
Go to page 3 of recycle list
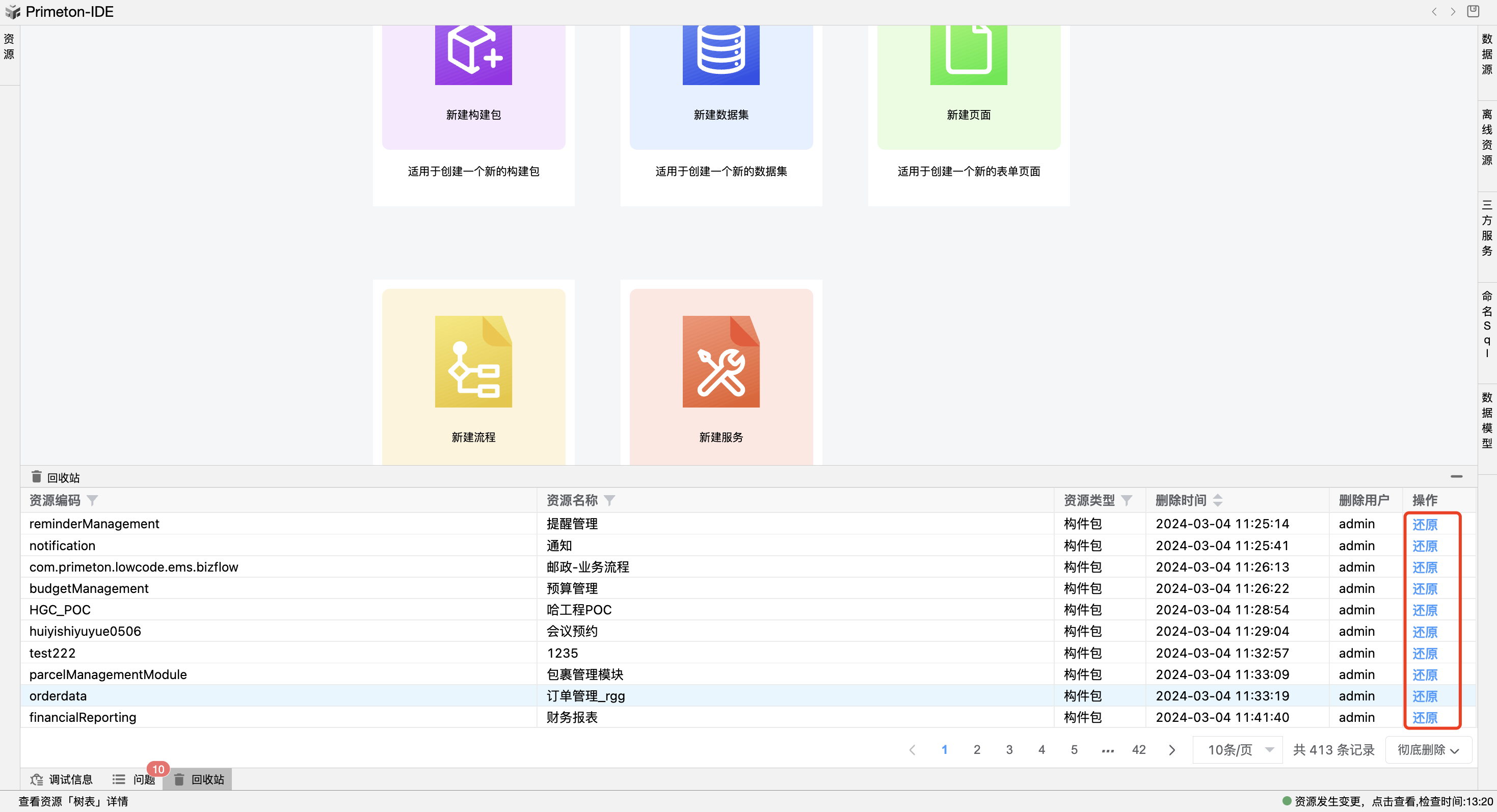click(1009, 750)
